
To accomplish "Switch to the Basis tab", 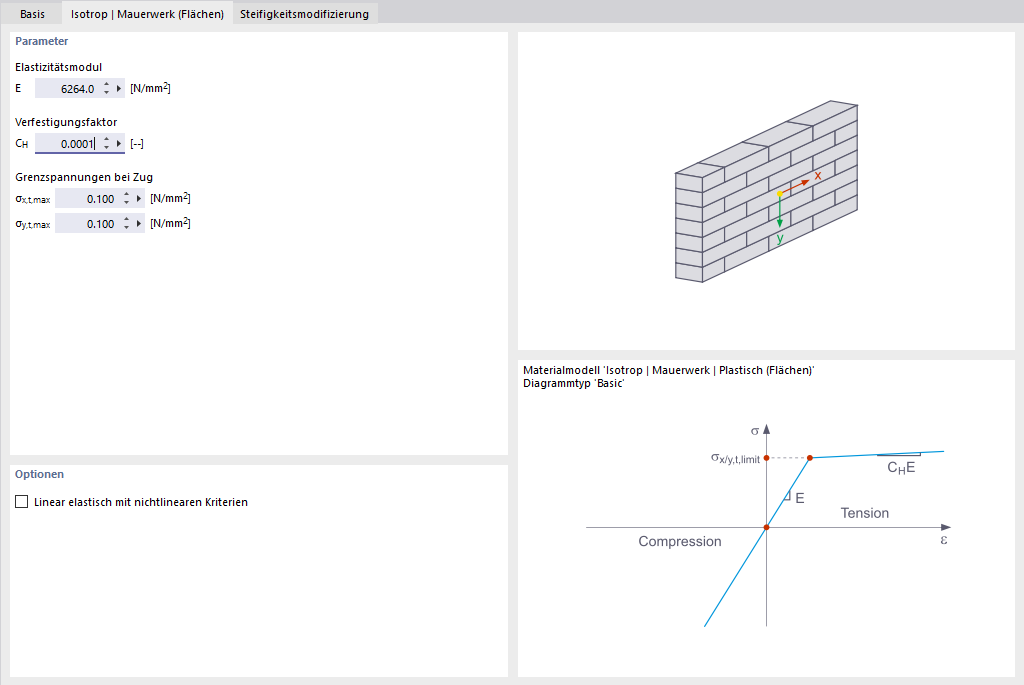I will tap(31, 14).
